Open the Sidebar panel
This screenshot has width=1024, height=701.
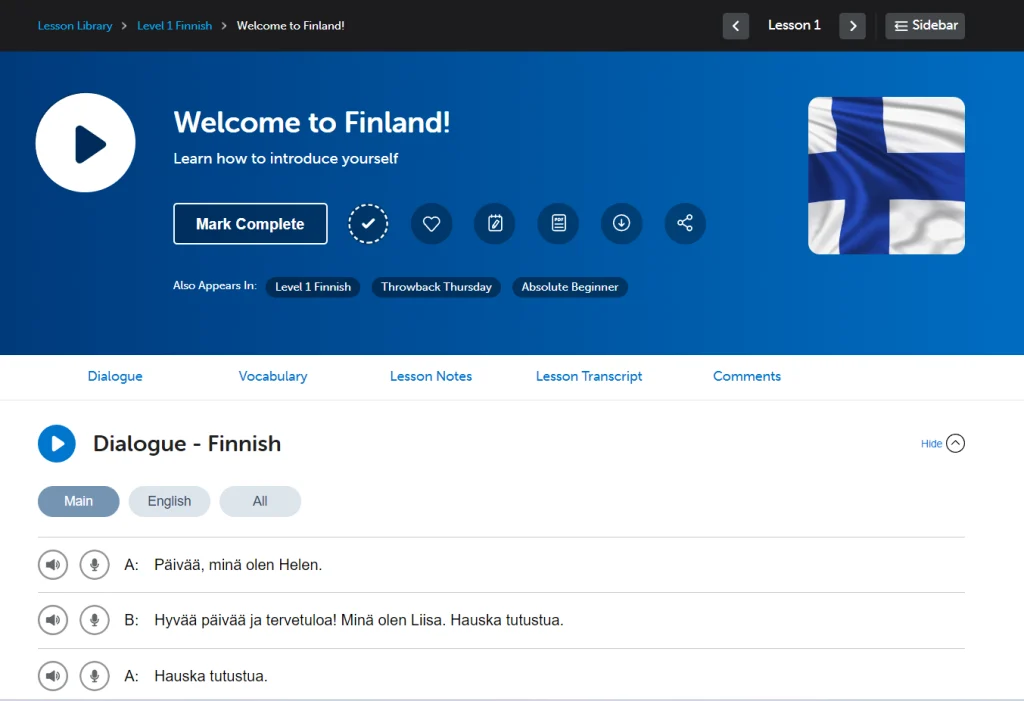coord(924,25)
